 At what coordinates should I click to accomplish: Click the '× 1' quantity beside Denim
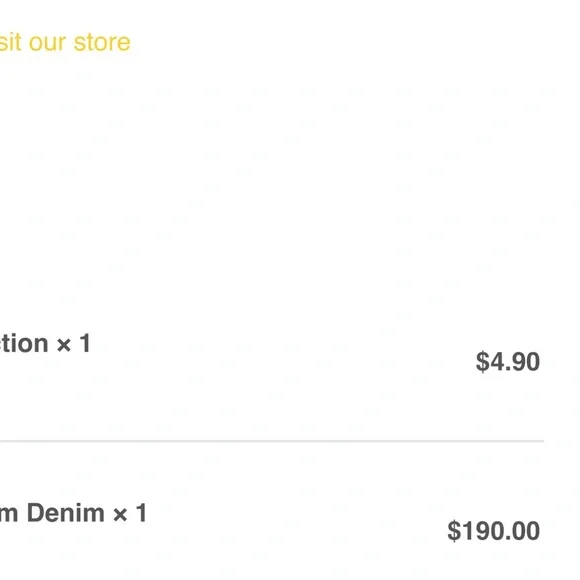(130, 513)
